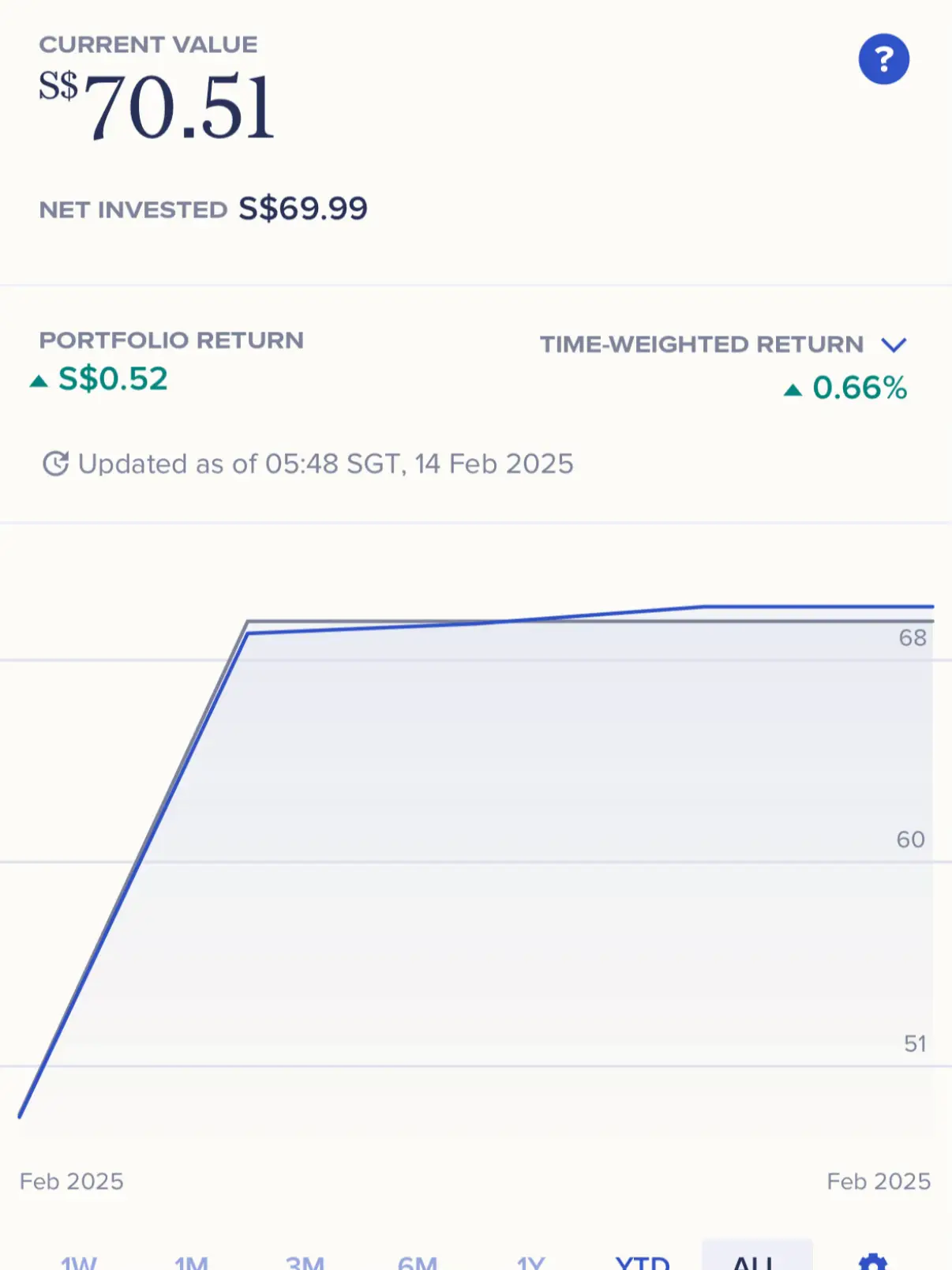This screenshot has height=1270, width=952.
Task: Open the blue question mark help icon
Action: pos(883,59)
